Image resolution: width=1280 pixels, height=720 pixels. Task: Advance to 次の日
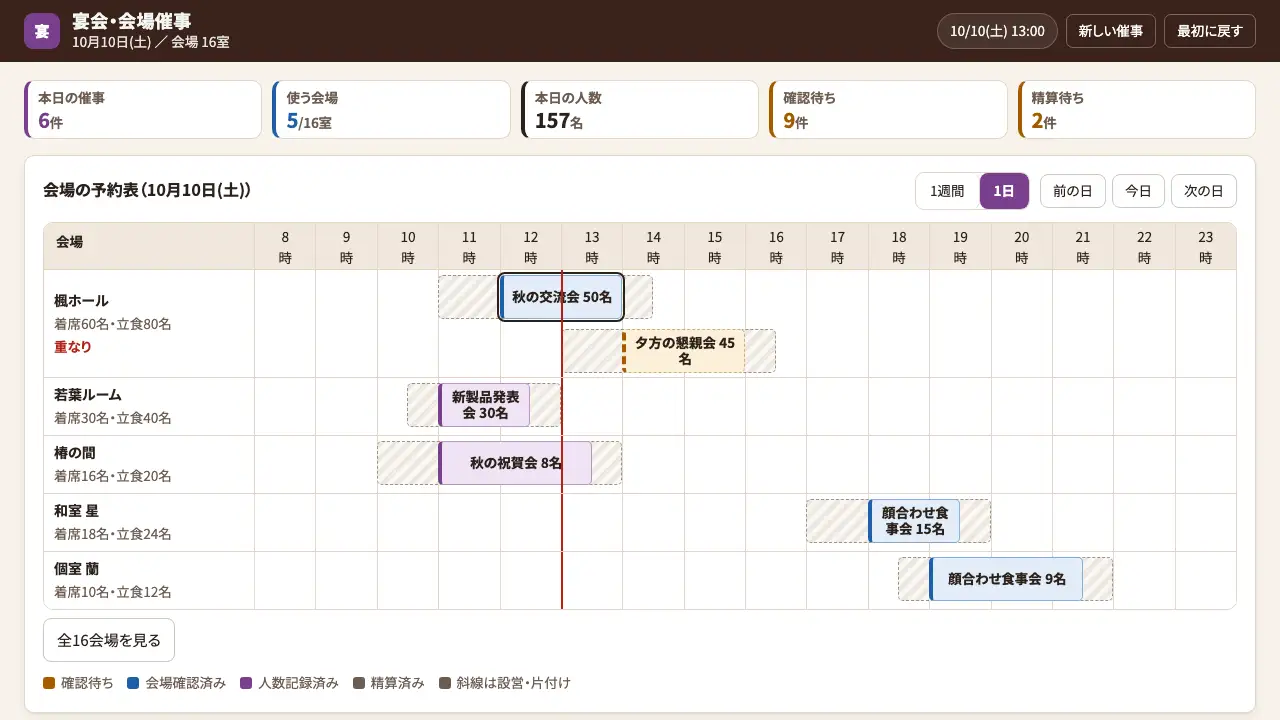pyautogui.click(x=1204, y=191)
